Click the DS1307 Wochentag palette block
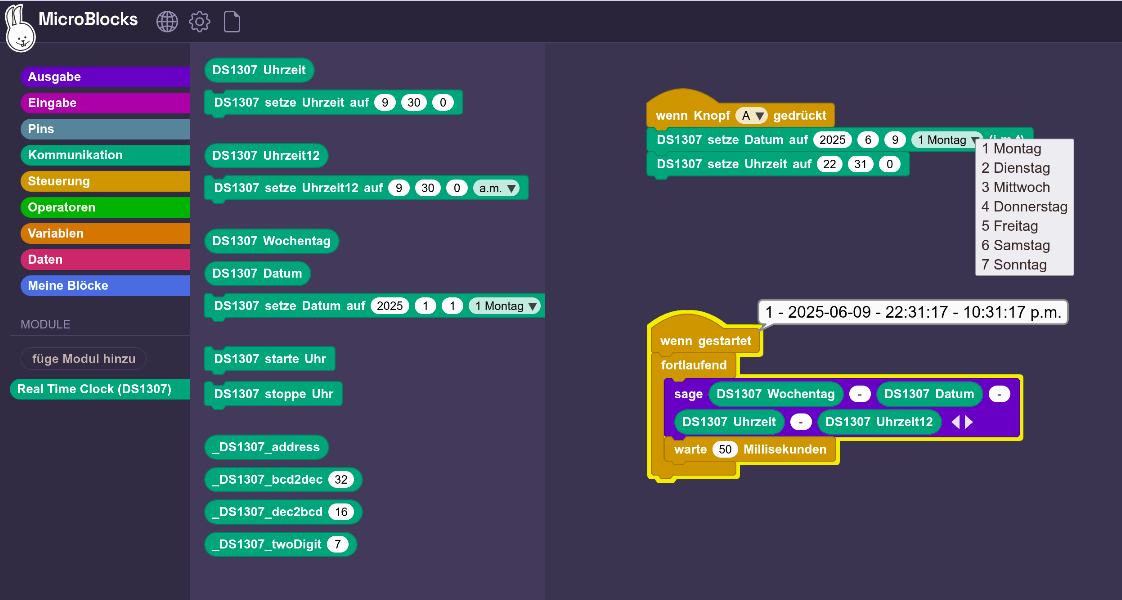Image resolution: width=1122 pixels, height=600 pixels. click(x=271, y=241)
